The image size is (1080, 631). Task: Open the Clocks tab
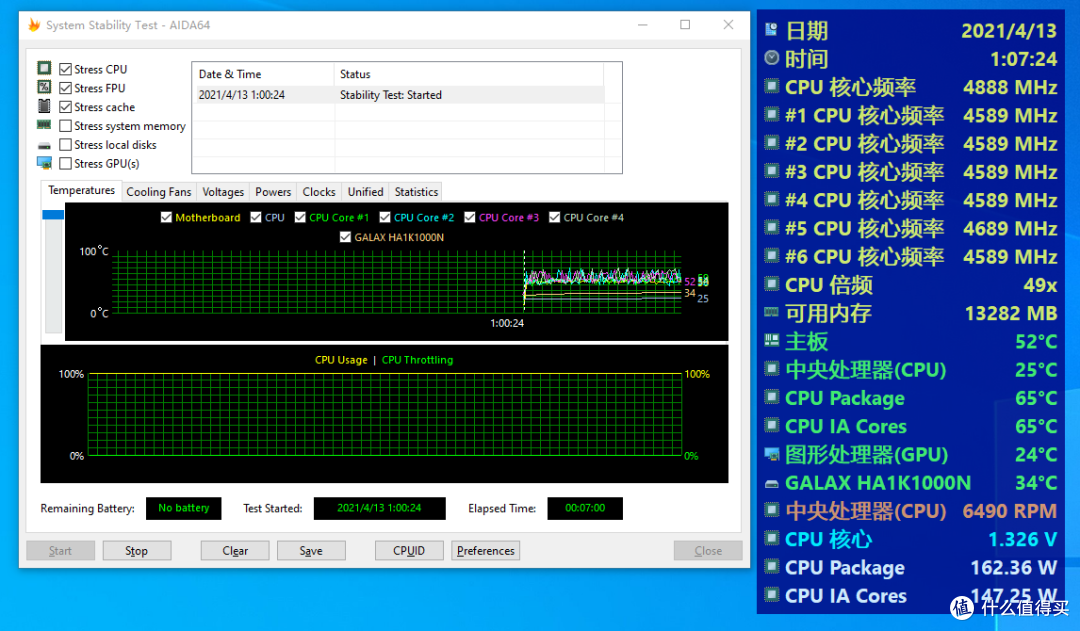(x=319, y=192)
